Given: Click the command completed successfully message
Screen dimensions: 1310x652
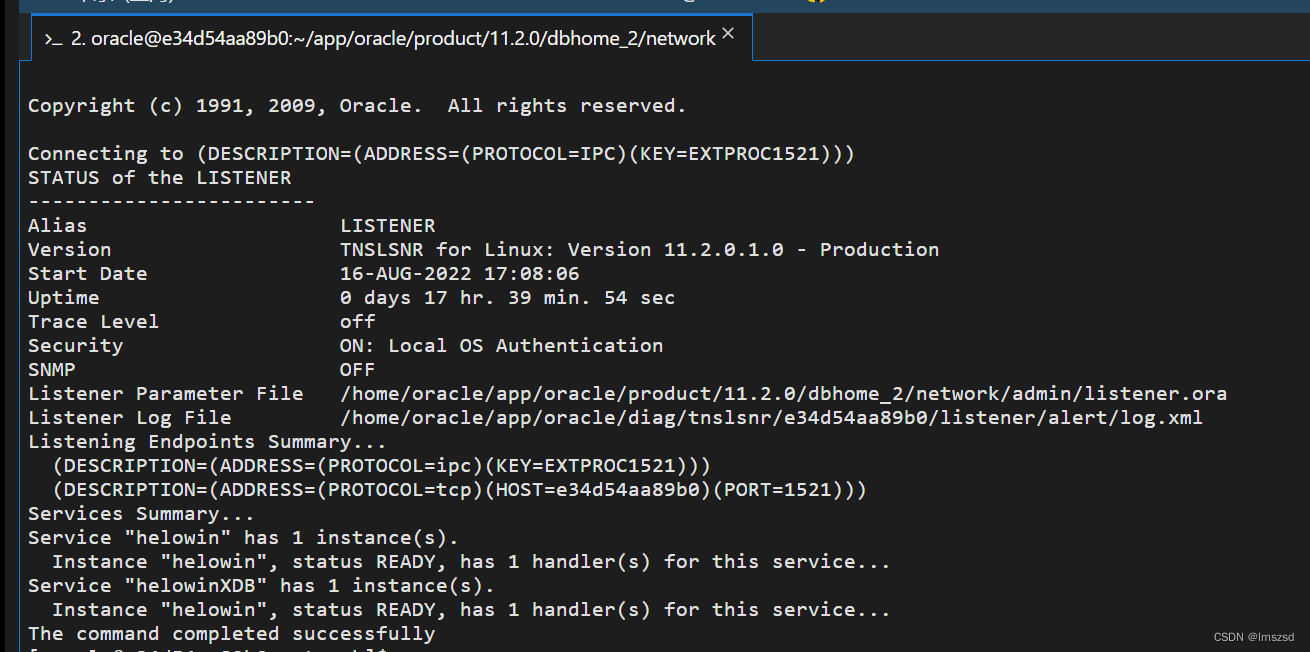Looking at the screenshot, I should (x=232, y=633).
